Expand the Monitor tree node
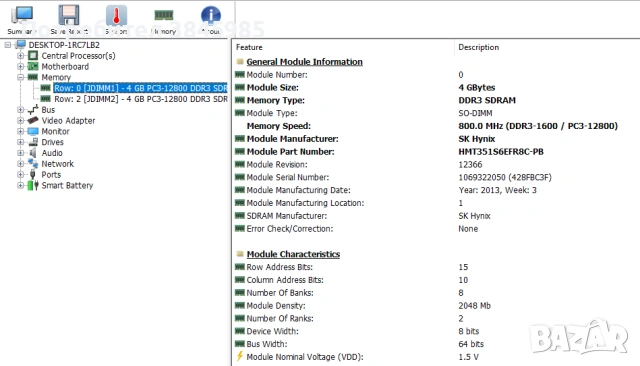This screenshot has height=366, width=640. (x=20, y=131)
